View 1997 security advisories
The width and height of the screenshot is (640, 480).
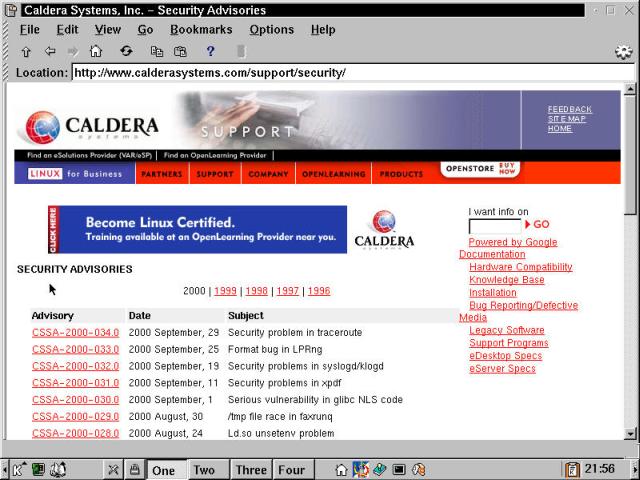[288, 291]
